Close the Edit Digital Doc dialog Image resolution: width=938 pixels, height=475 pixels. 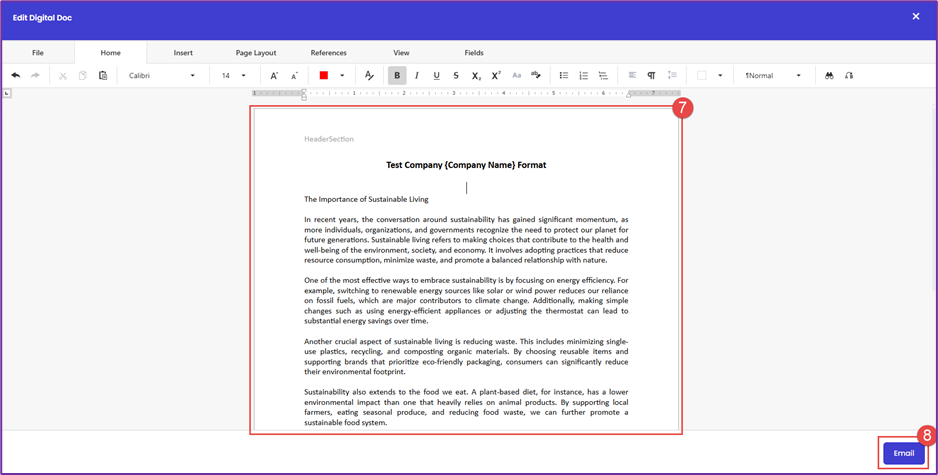pos(915,17)
